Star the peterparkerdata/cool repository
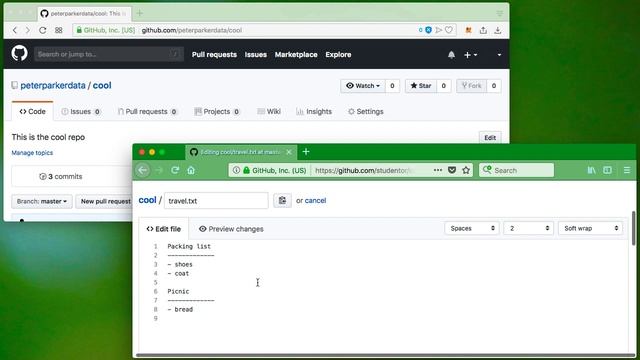 click(x=421, y=86)
